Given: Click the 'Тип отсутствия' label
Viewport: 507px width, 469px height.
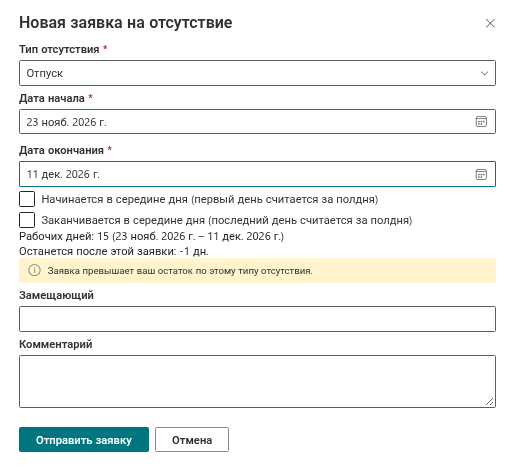Looking at the screenshot, I should pos(59,49).
